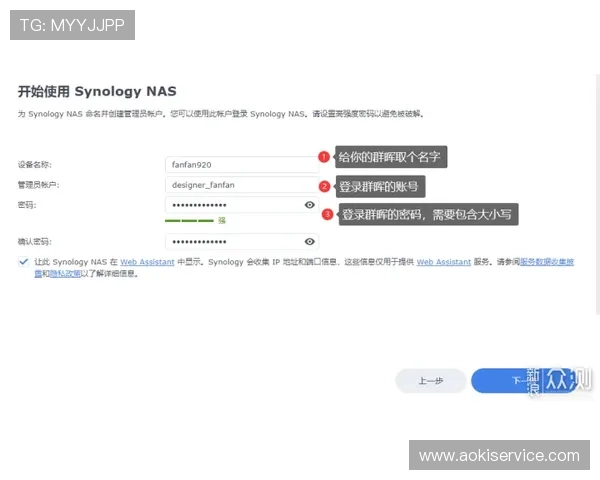Click the device name field containing fanfan920
Viewport: 600px width, 480px height.
(x=242, y=165)
